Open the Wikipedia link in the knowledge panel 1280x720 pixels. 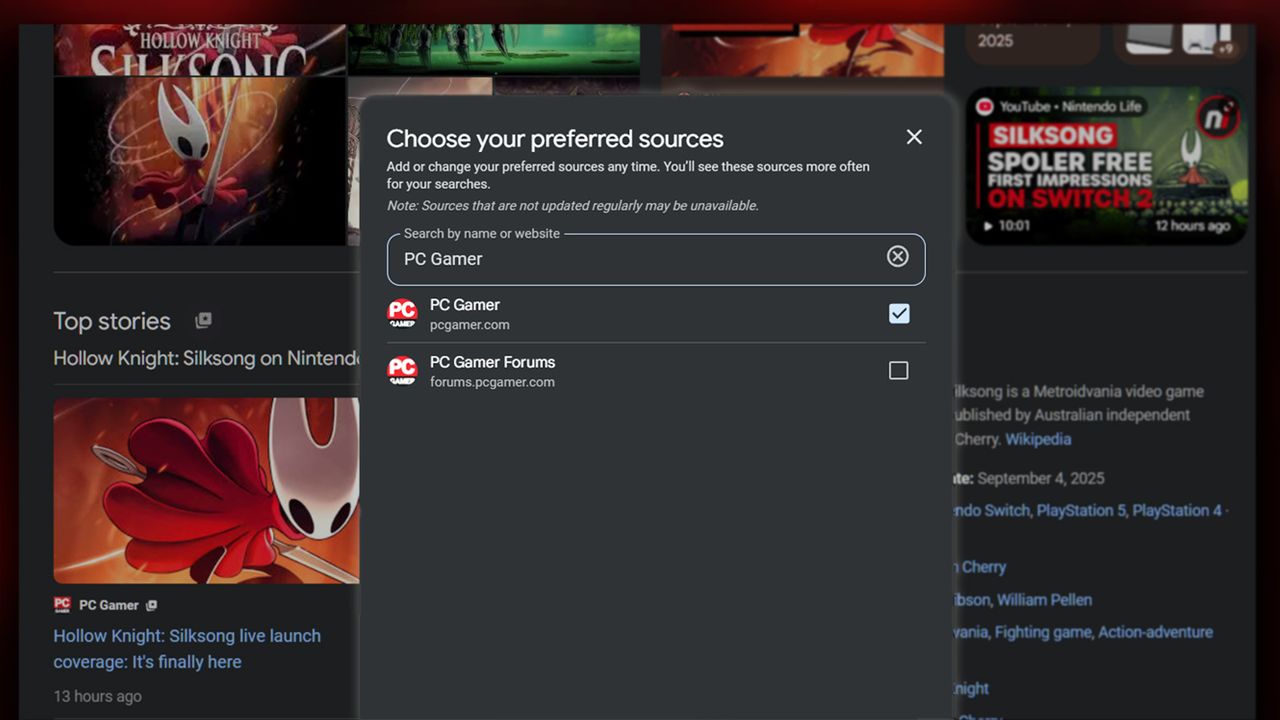[x=1038, y=439]
